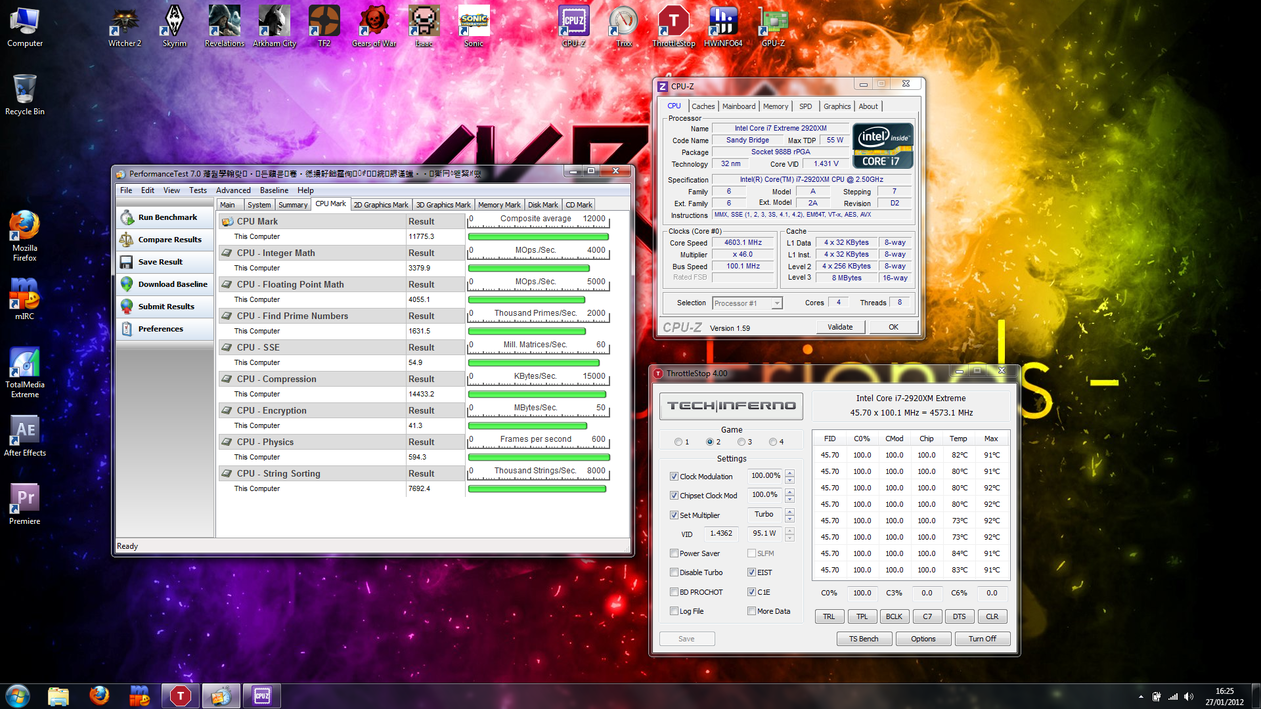Toggle the C1E checkbox
The height and width of the screenshot is (709, 1261).
751,592
